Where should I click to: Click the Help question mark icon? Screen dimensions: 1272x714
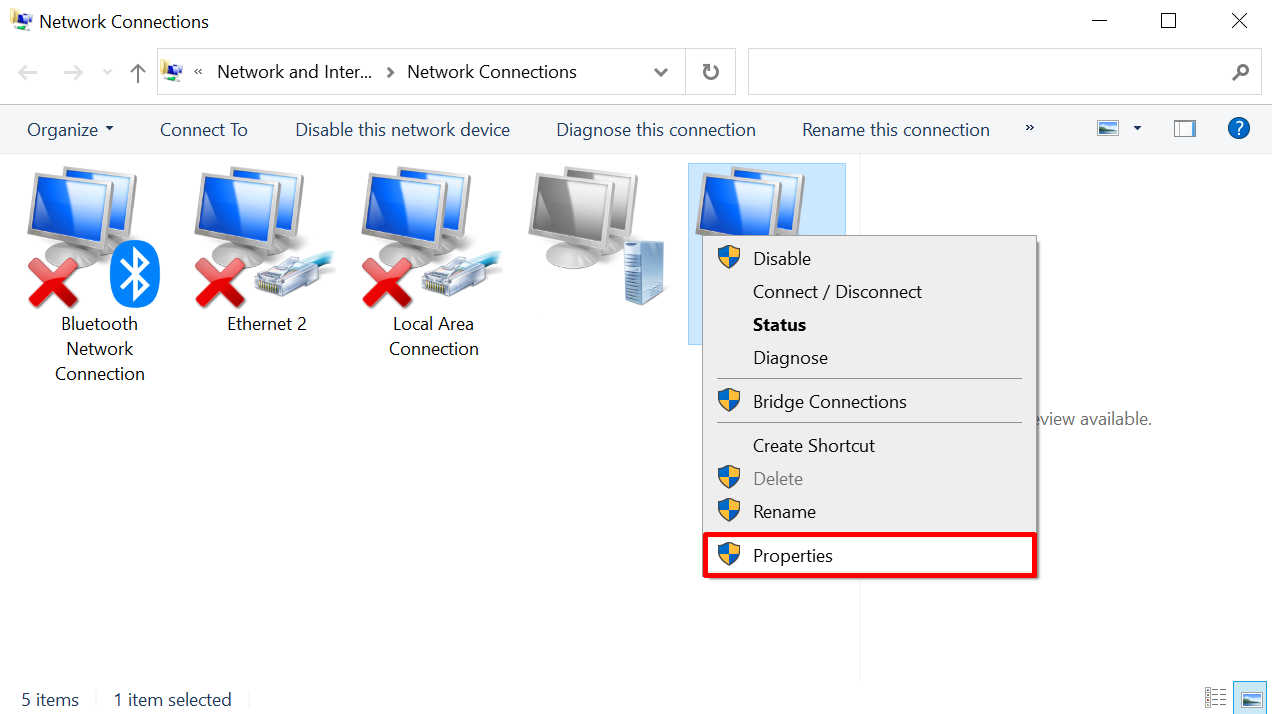pos(1239,128)
